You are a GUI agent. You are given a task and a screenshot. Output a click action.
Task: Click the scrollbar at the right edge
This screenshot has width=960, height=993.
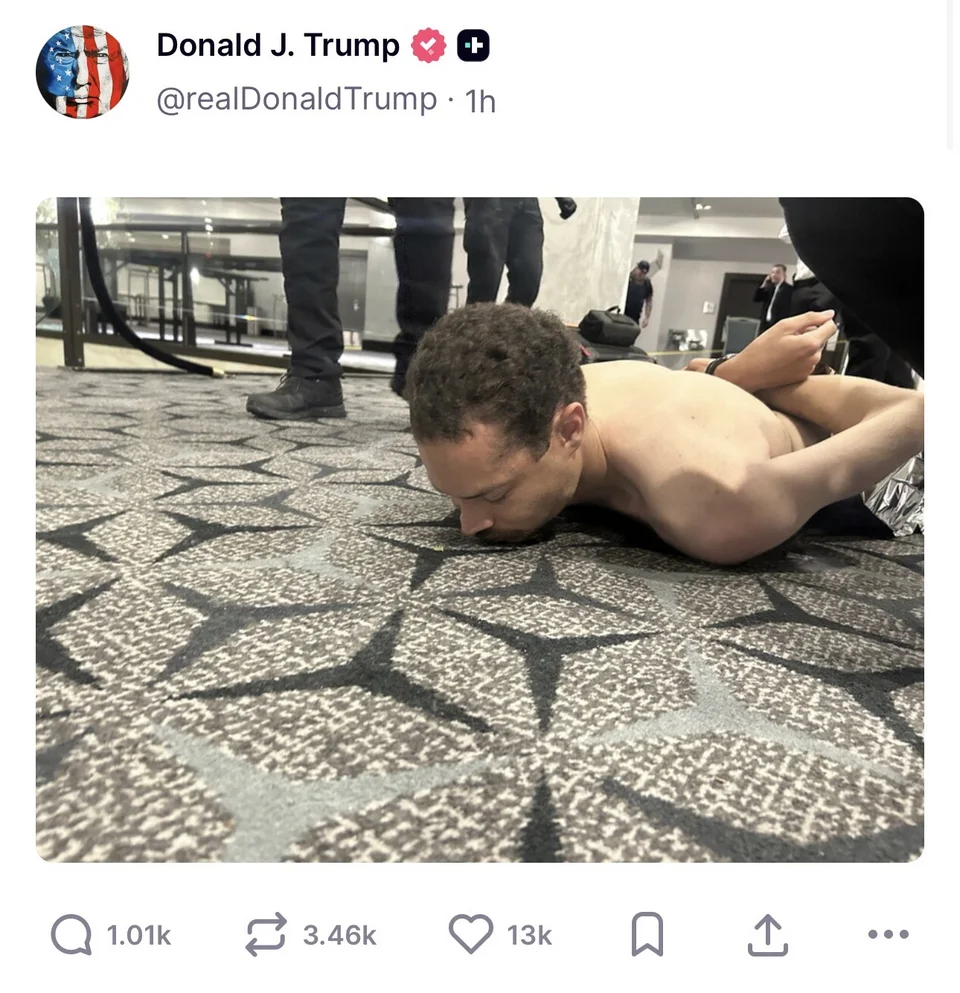pos(950,74)
